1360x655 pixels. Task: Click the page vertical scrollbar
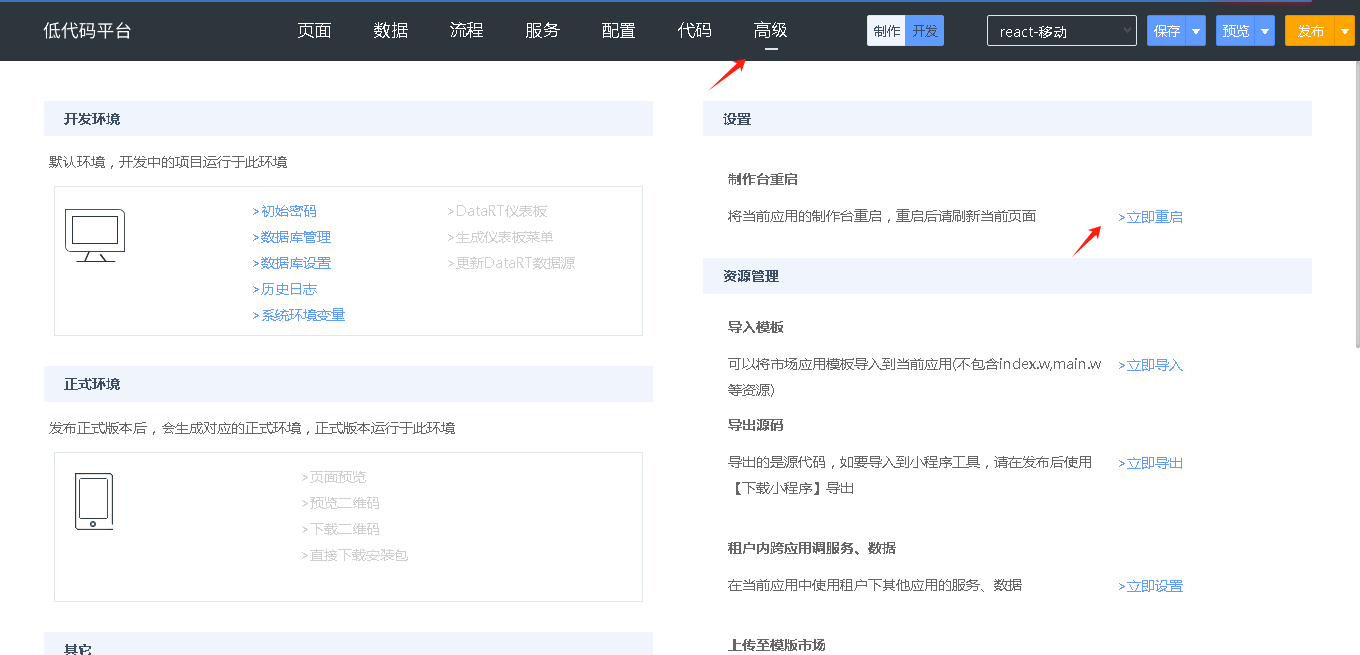coord(1356,205)
